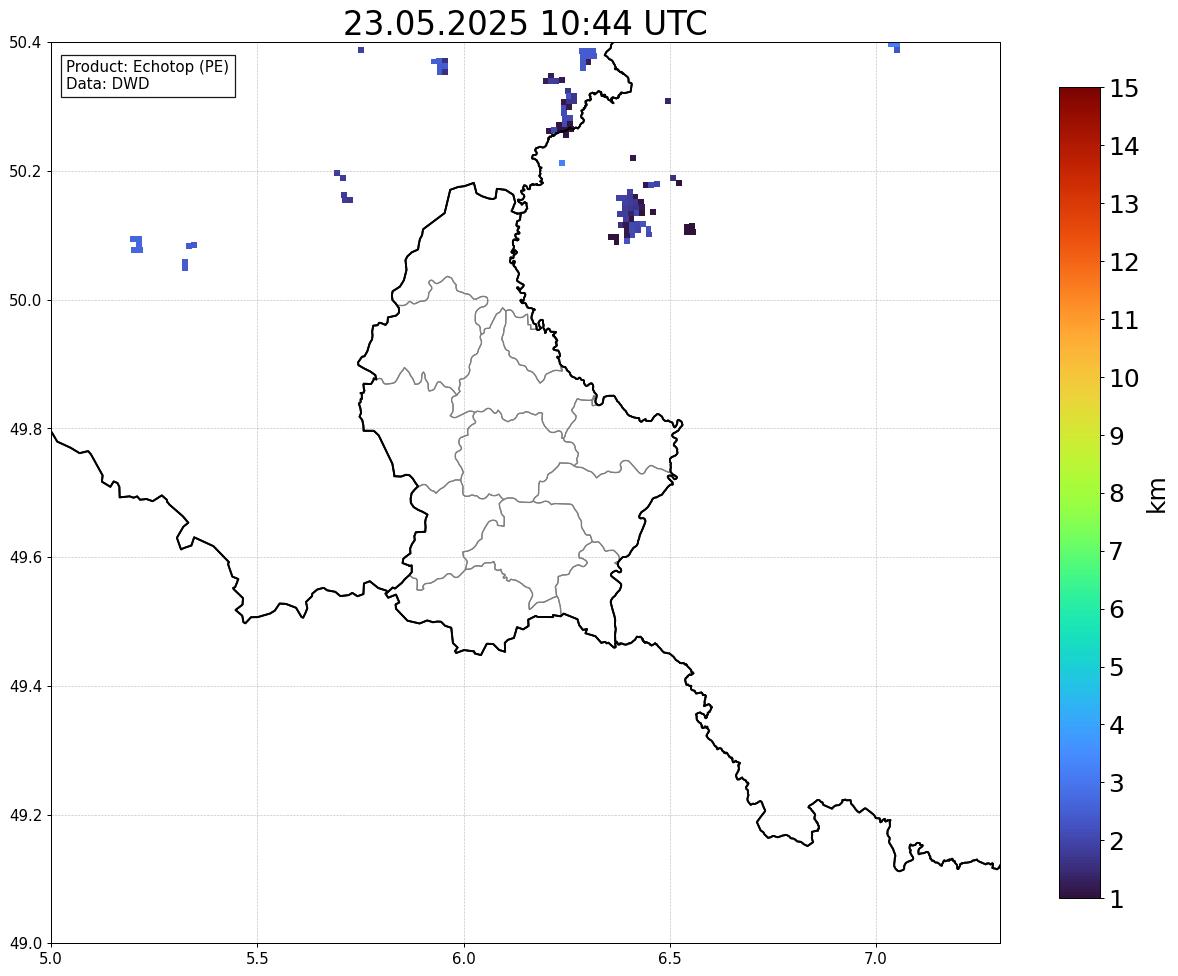This screenshot has height=976, width=1178.
Task: Click the green section of colorbar near 8
Action: click(1080, 494)
